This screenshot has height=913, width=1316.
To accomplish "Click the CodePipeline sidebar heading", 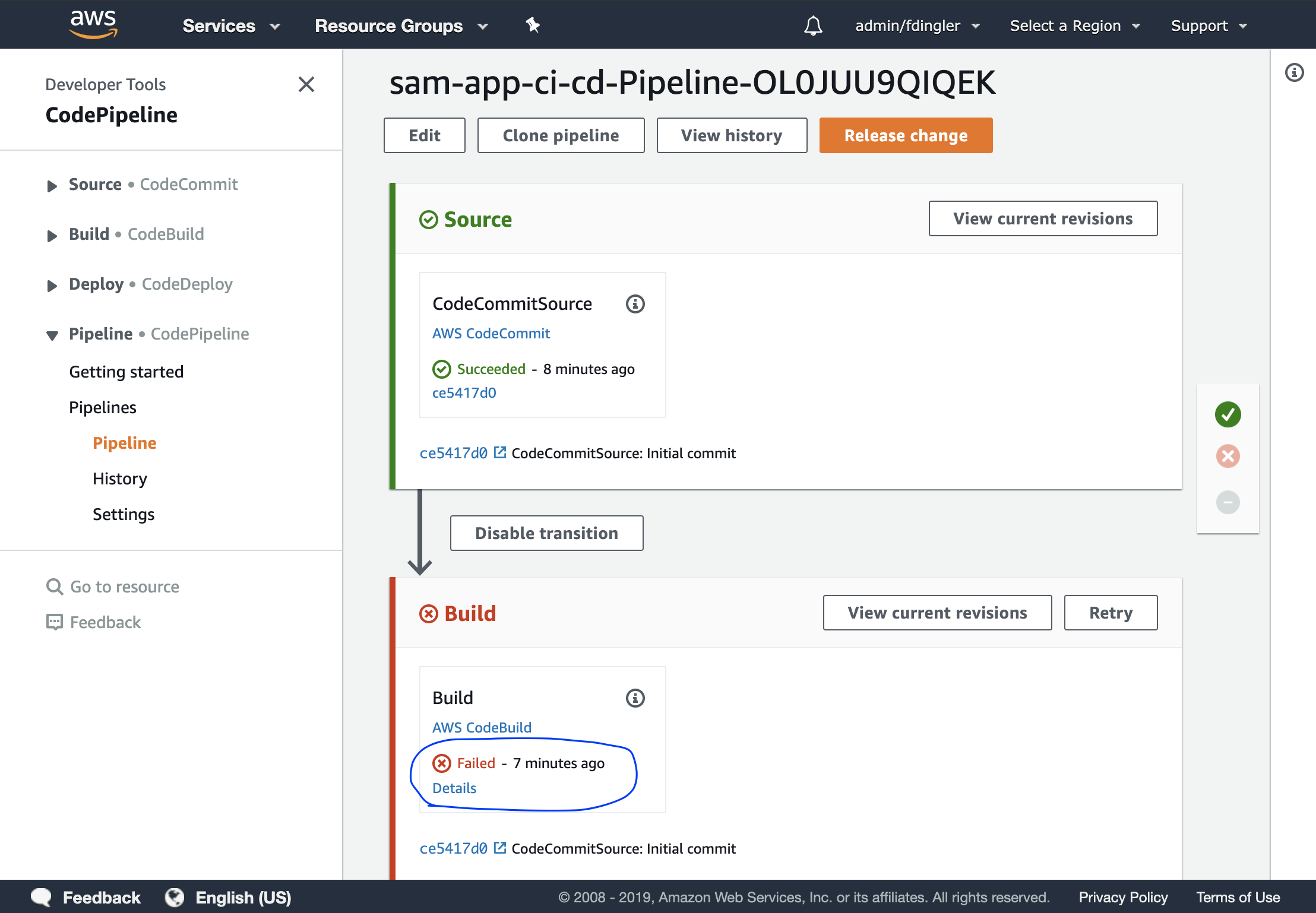I will [x=112, y=115].
